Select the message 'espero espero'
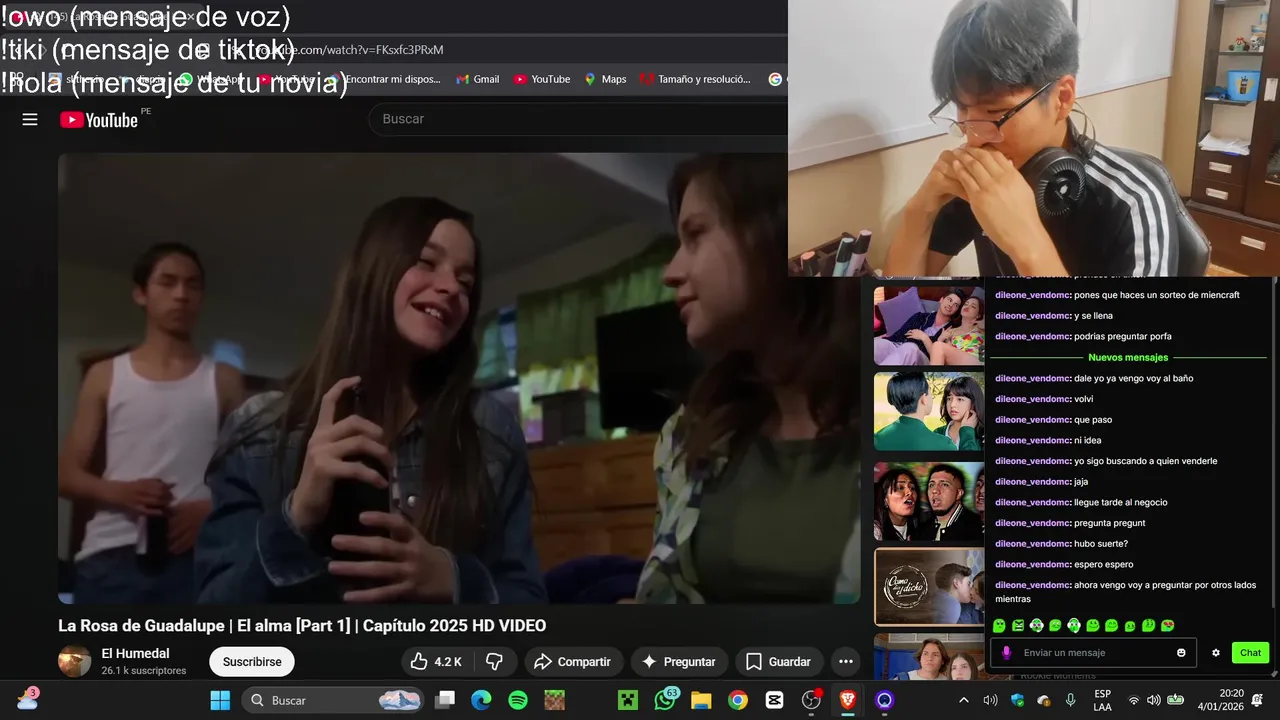Viewport: 1280px width, 720px height. point(1103,565)
